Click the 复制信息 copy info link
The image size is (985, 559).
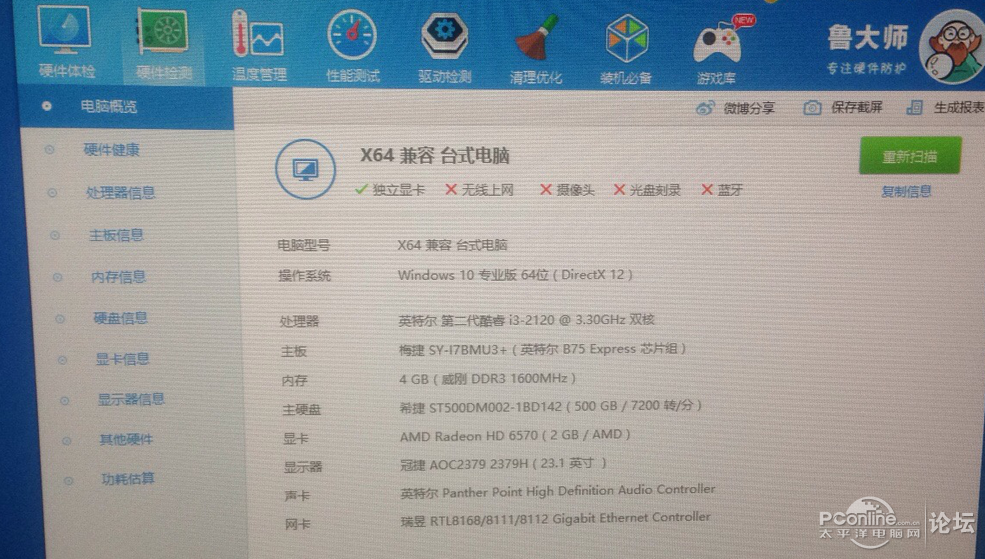pos(906,191)
